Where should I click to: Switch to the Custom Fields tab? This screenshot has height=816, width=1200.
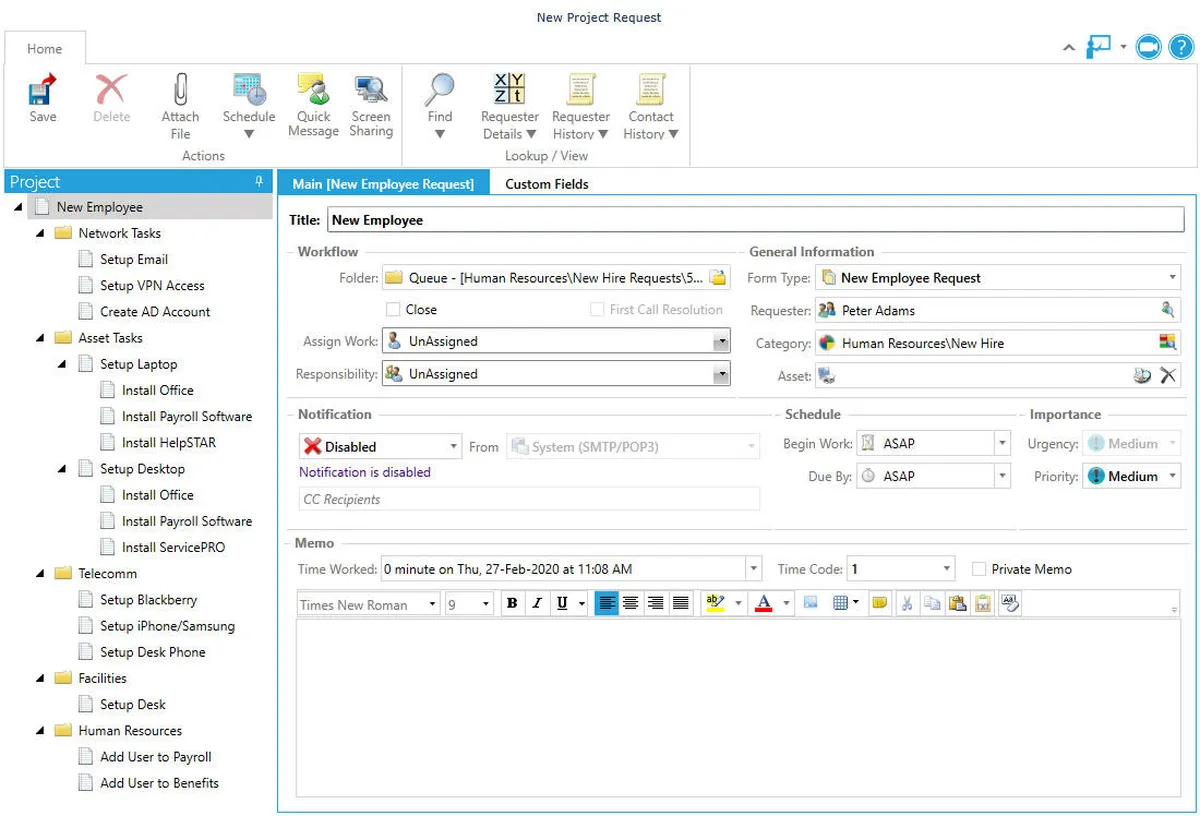pos(546,184)
